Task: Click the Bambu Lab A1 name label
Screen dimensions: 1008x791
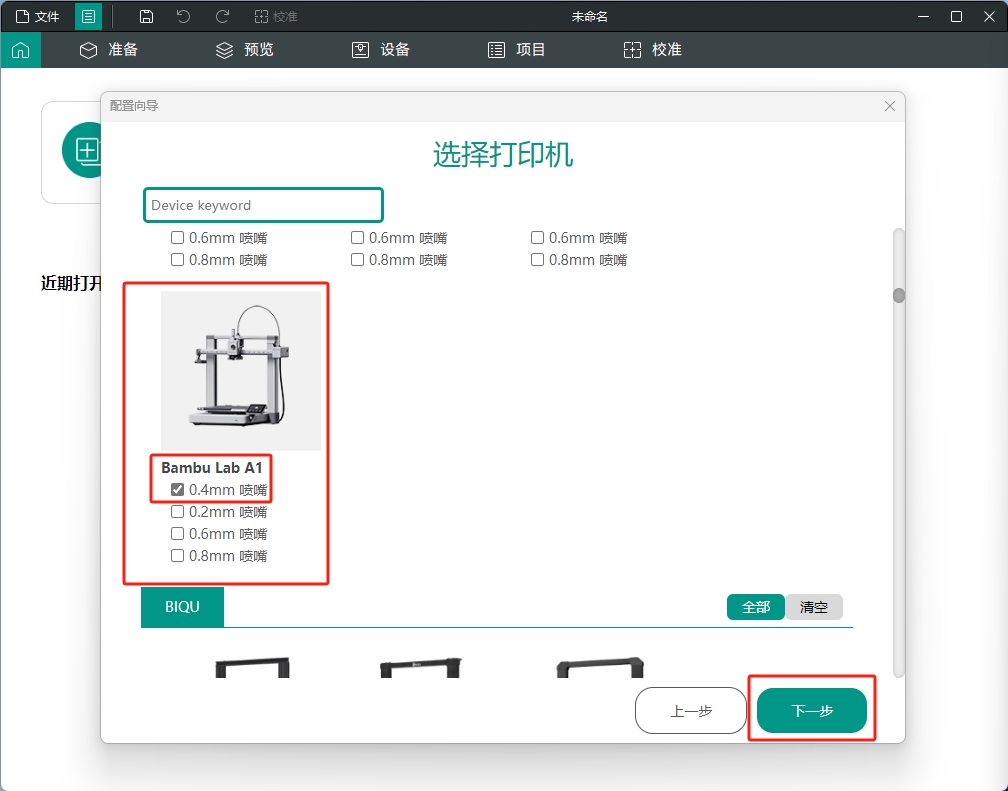Action: coord(212,468)
